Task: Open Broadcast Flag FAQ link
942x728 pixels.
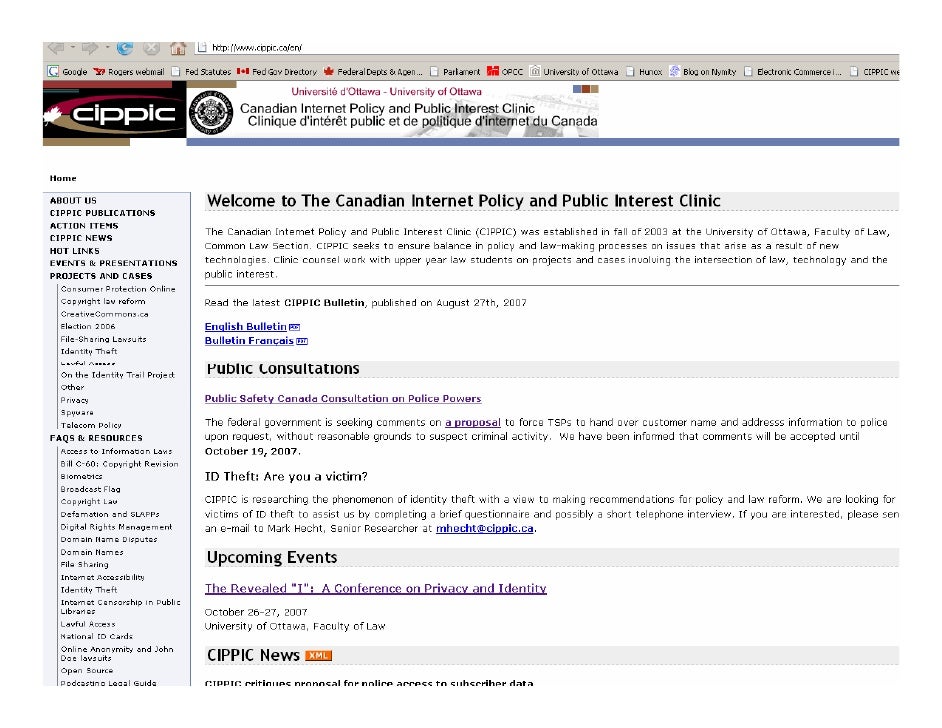Action: pyautogui.click(x=90, y=490)
